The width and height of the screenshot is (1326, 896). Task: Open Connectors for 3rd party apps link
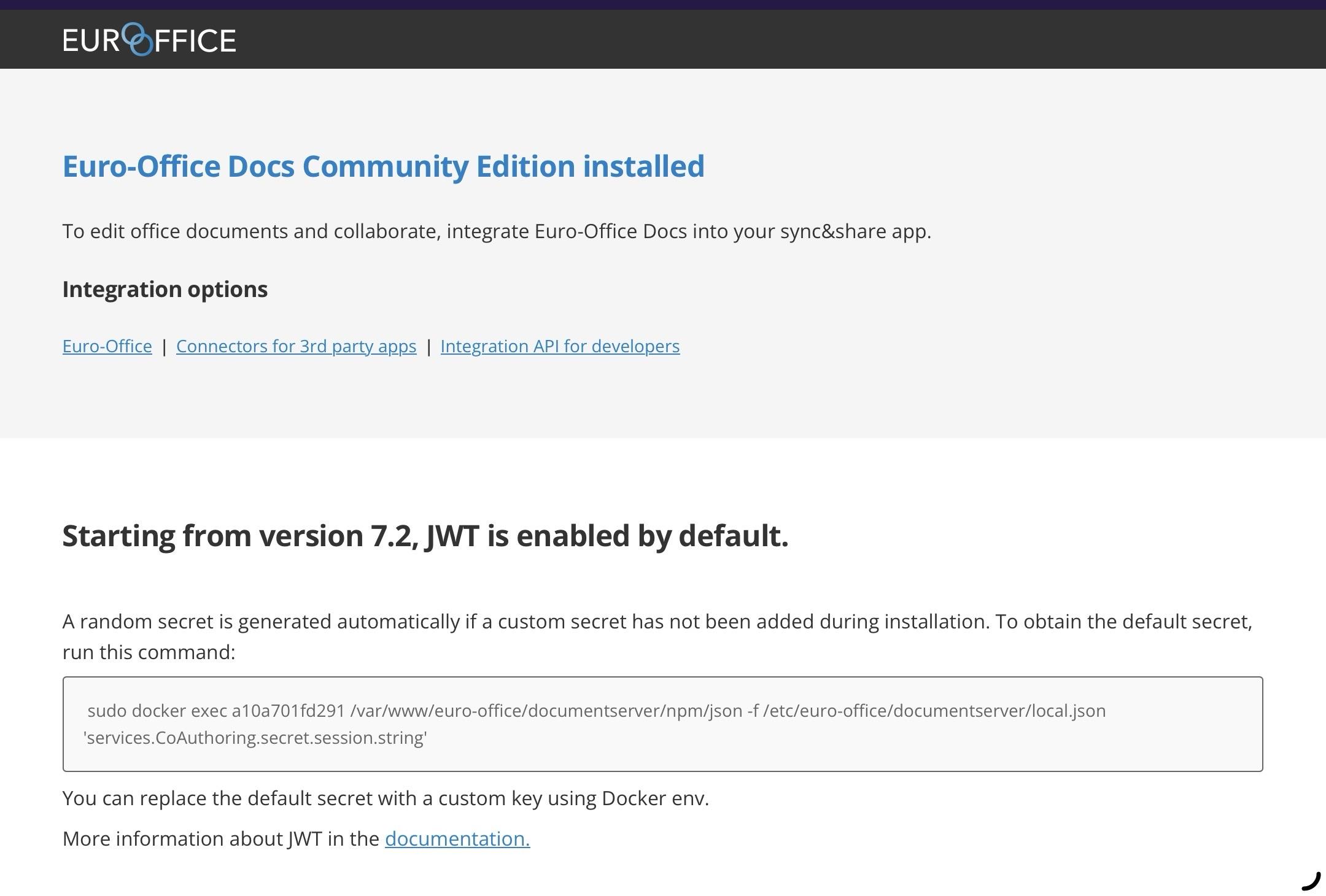tap(296, 346)
